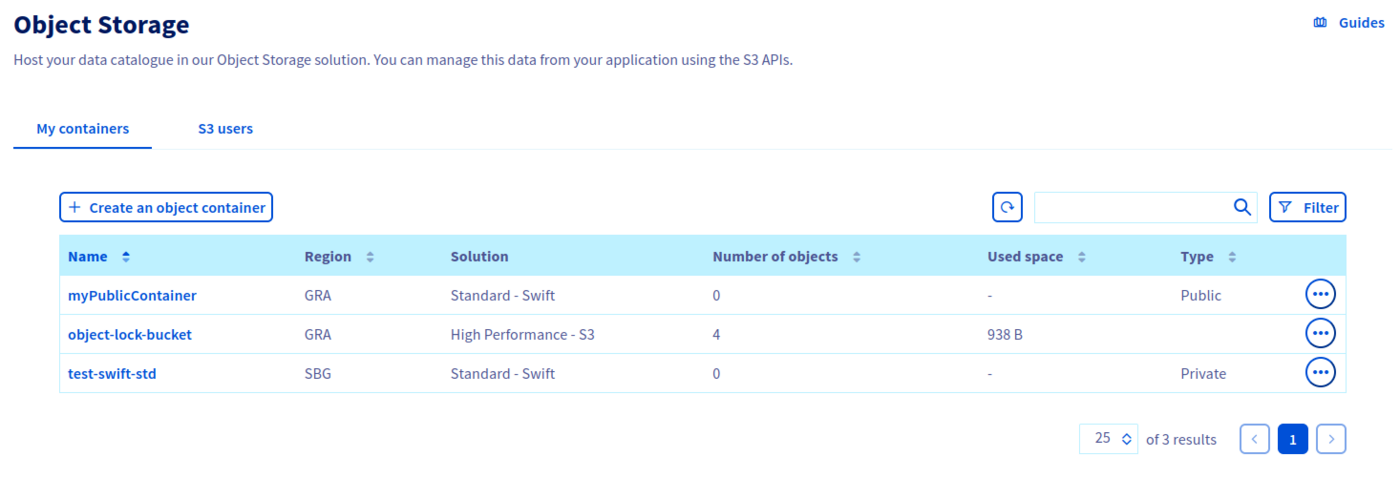Screen dimensions: 1400x478
Task: Click Create an object container button
Action: coord(166,207)
